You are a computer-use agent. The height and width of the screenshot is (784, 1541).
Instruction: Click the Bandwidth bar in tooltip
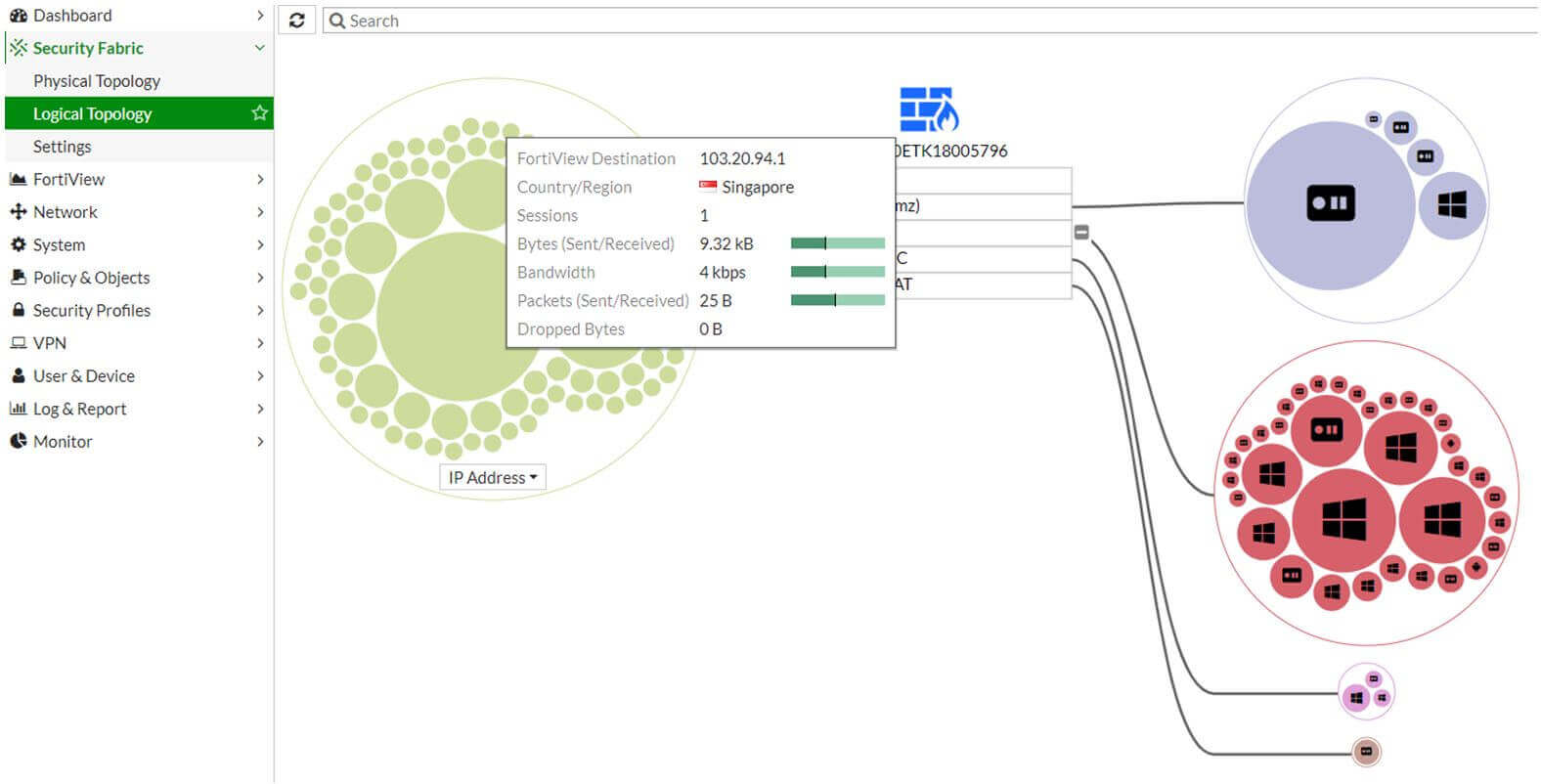coord(837,272)
